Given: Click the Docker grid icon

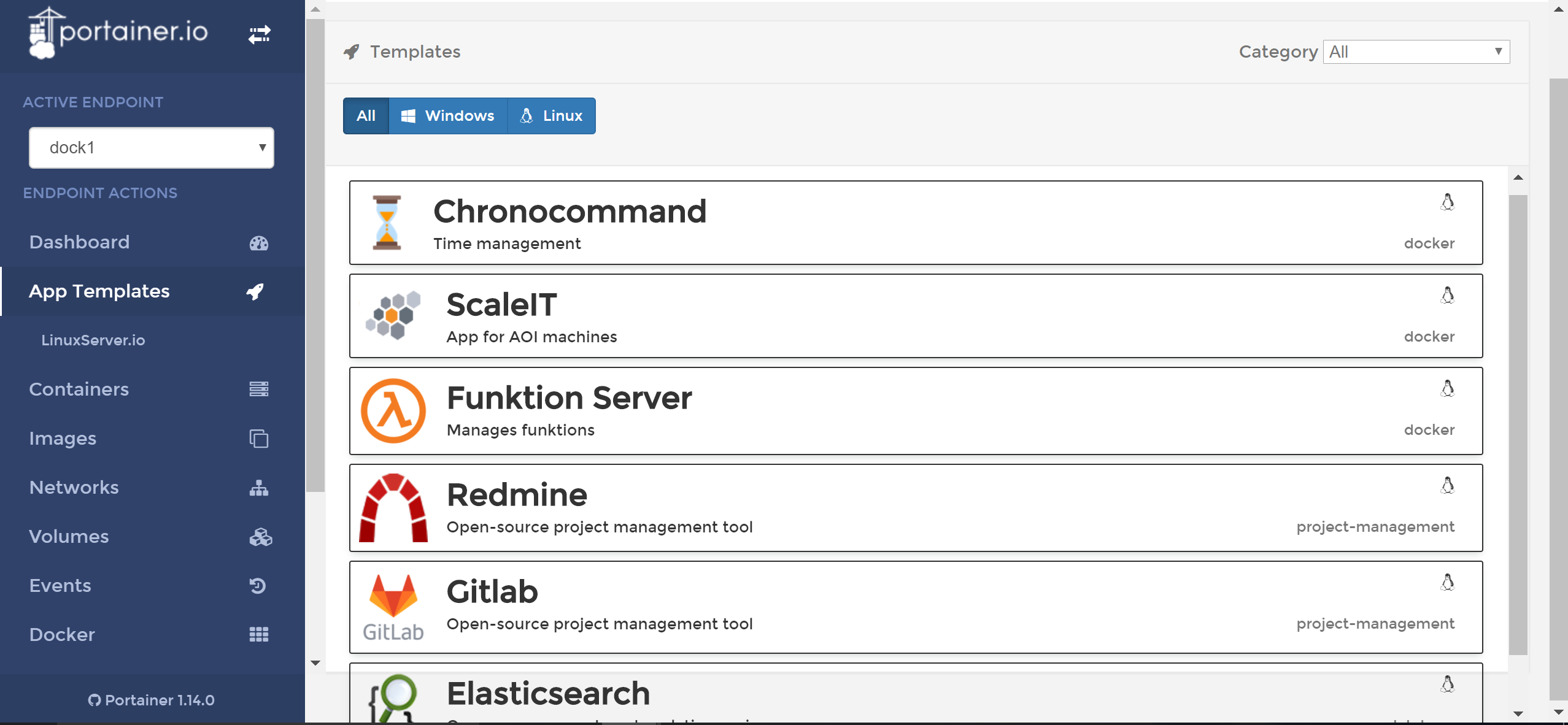Looking at the screenshot, I should [258, 635].
